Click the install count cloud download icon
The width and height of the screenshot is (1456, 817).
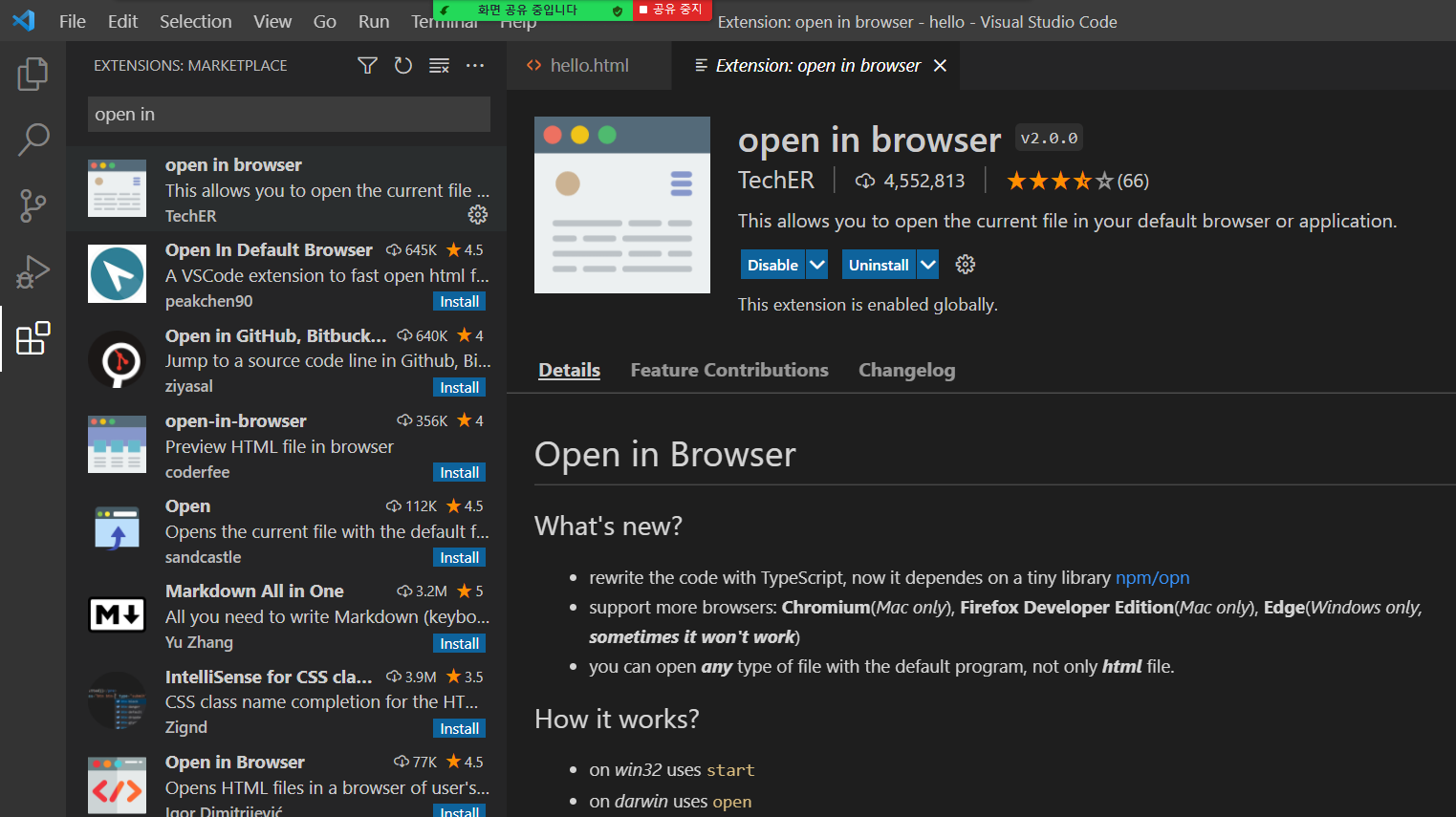[865, 181]
